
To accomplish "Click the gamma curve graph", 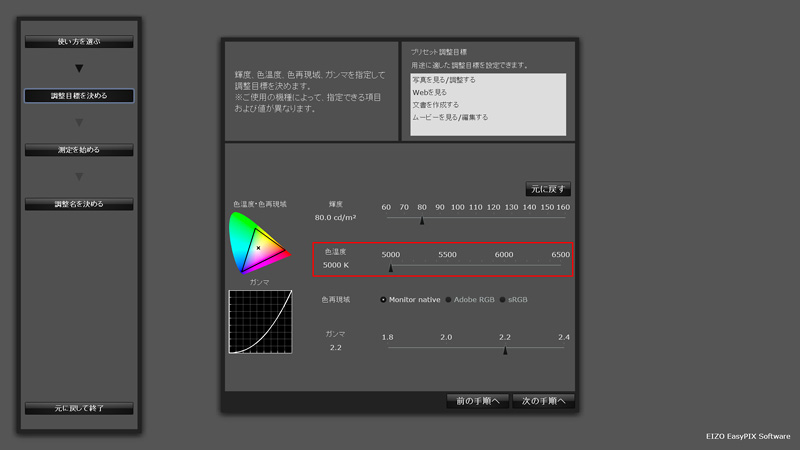I will click(259, 321).
